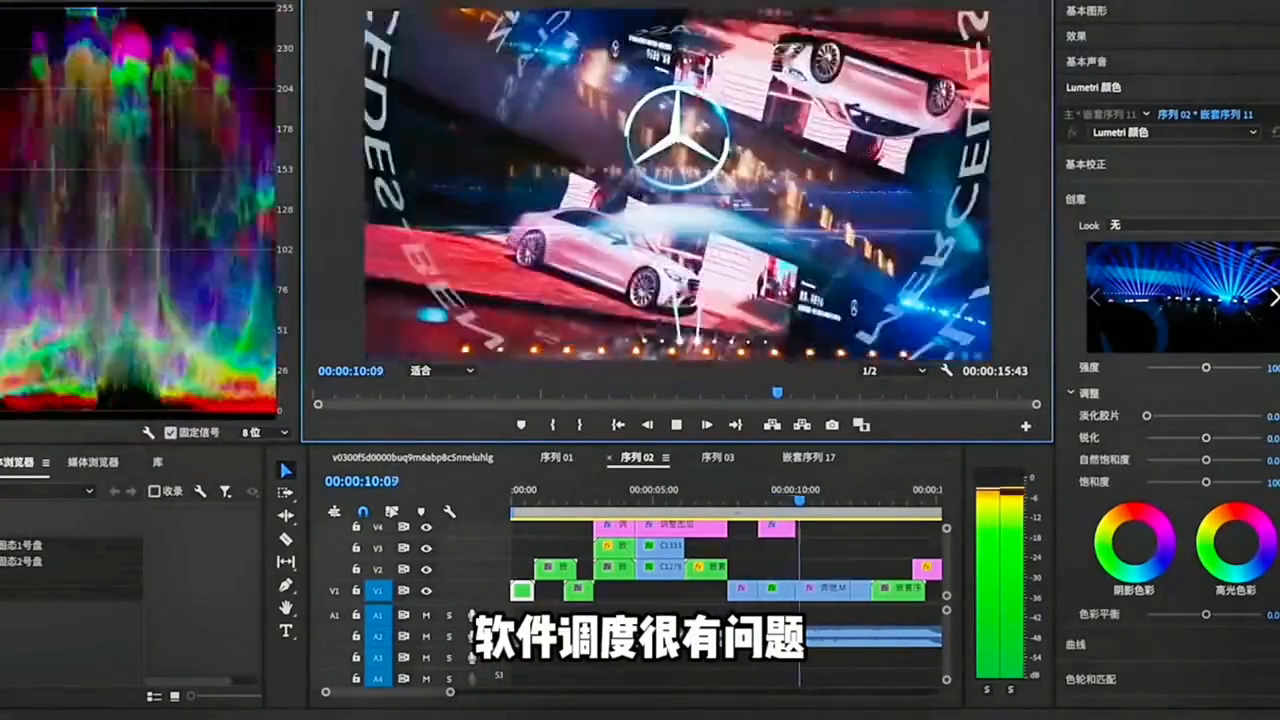This screenshot has height=720, width=1280.
Task: Hide track V4 with eye icon
Action: (426, 527)
